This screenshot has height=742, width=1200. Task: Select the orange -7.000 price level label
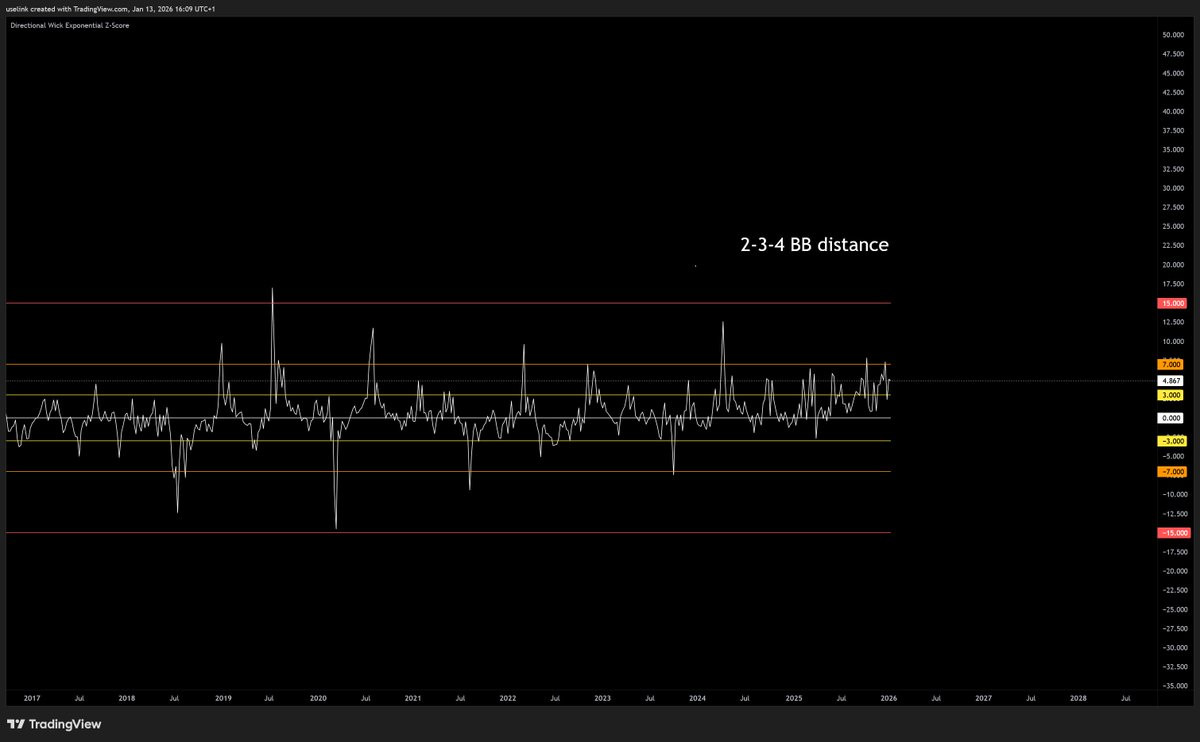(x=1172, y=472)
